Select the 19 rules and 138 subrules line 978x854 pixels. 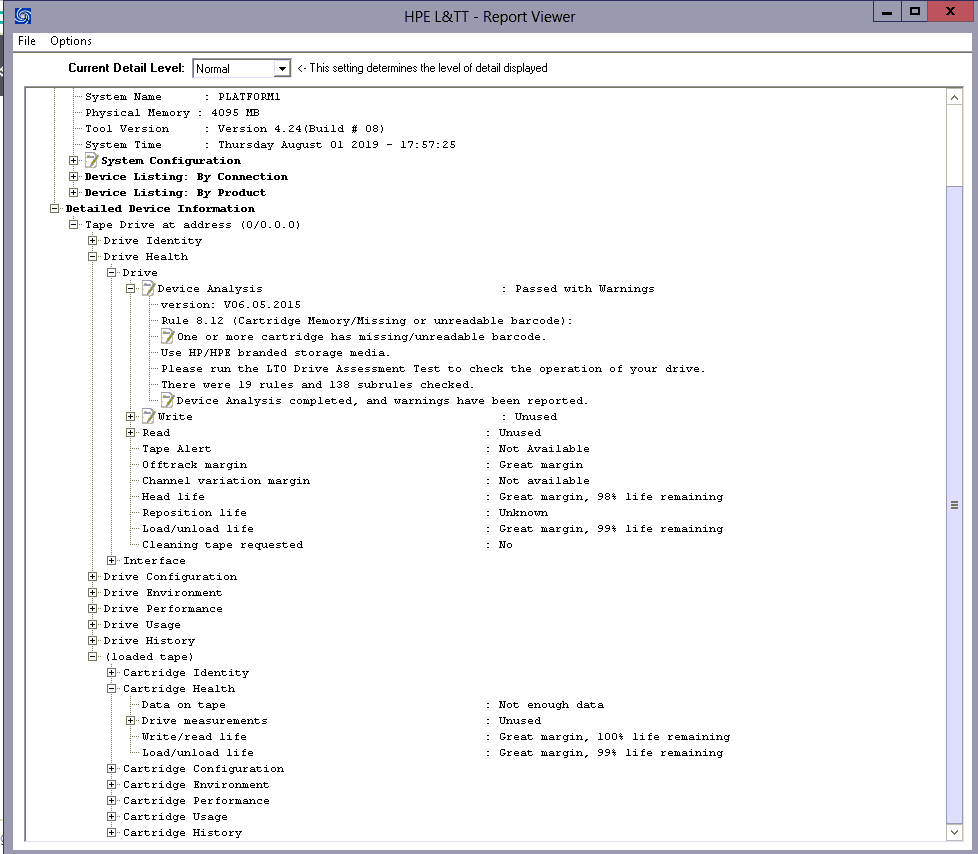click(317, 385)
